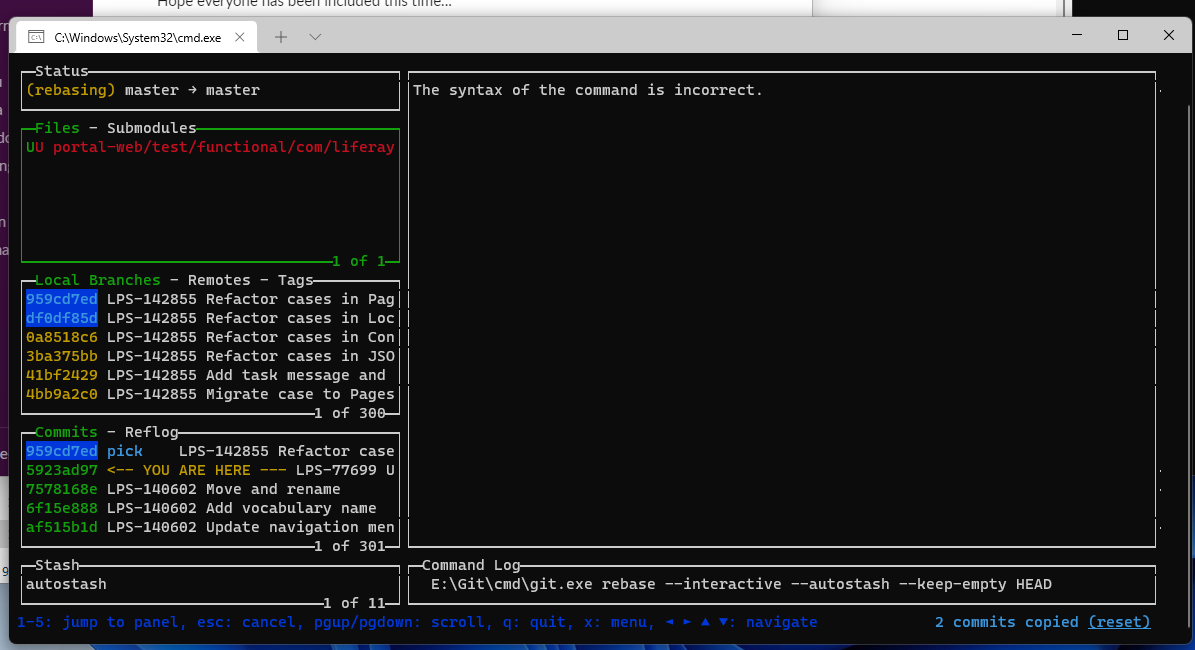Reset the copied commits

pos(1120,622)
